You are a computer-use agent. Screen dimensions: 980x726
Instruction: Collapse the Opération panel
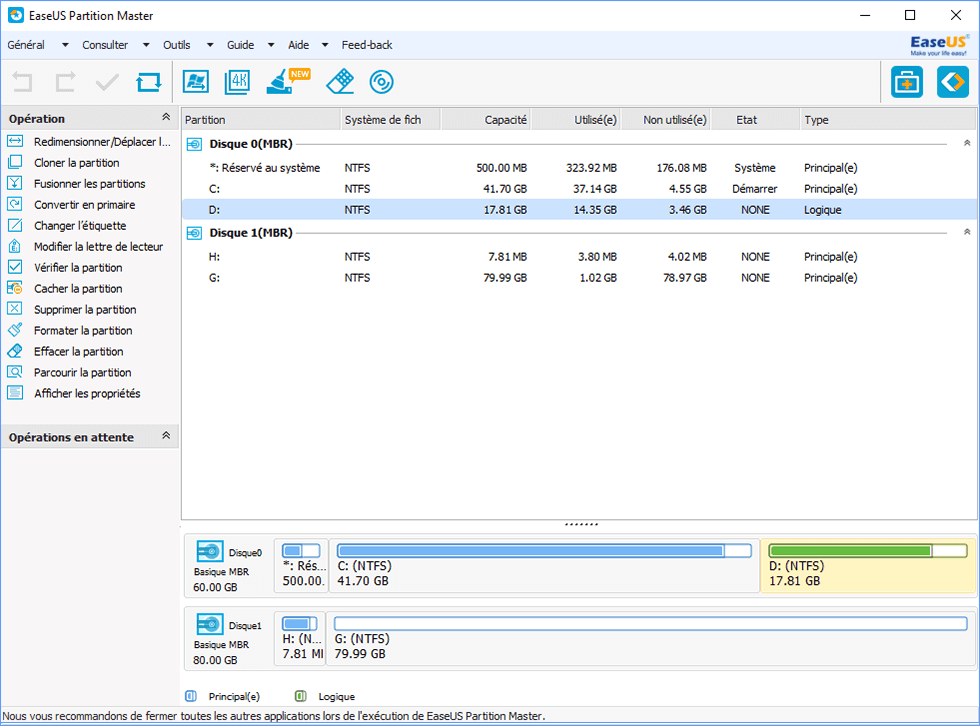click(x=166, y=117)
